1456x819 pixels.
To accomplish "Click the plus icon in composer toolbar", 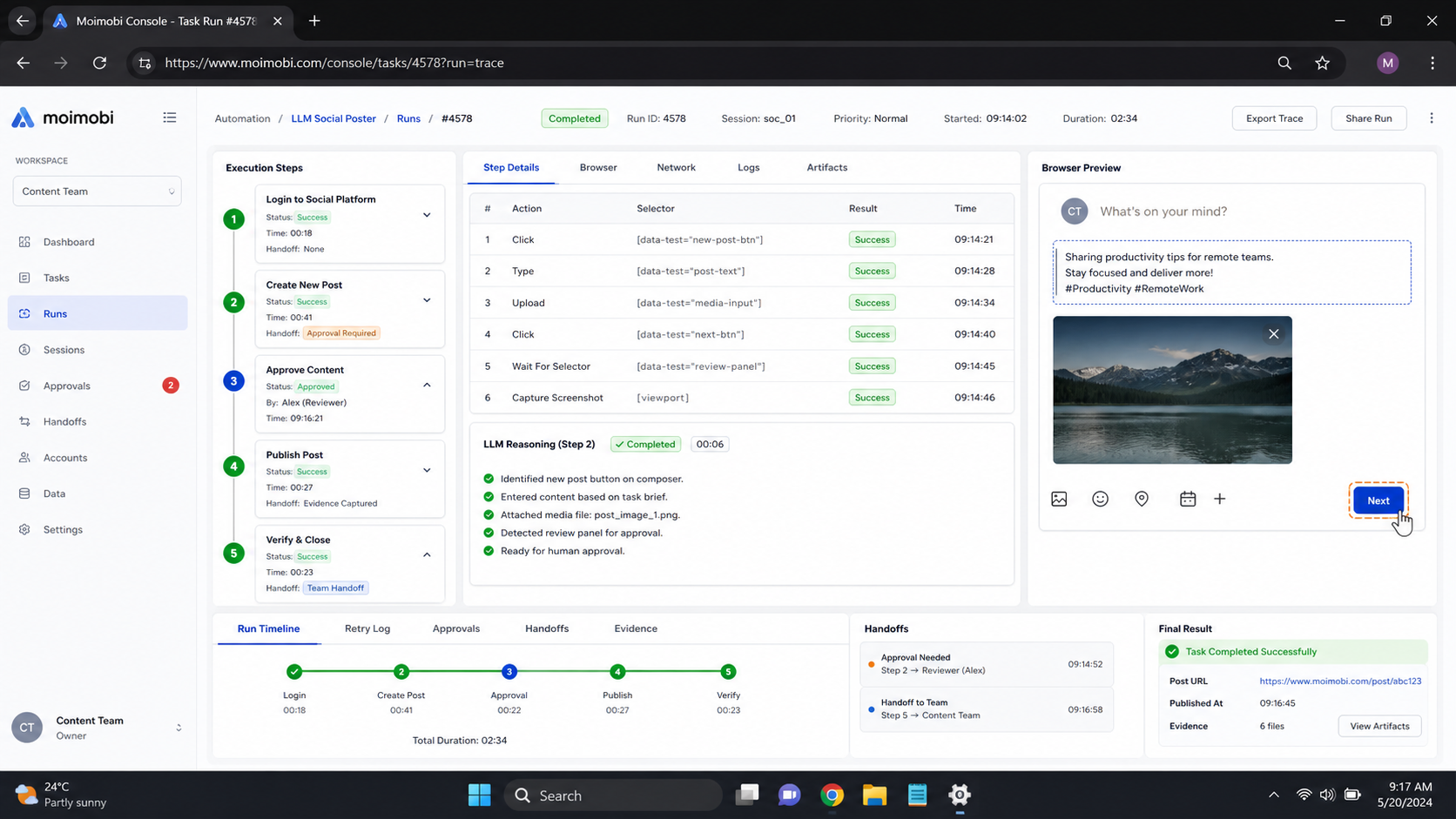I will (x=1219, y=499).
